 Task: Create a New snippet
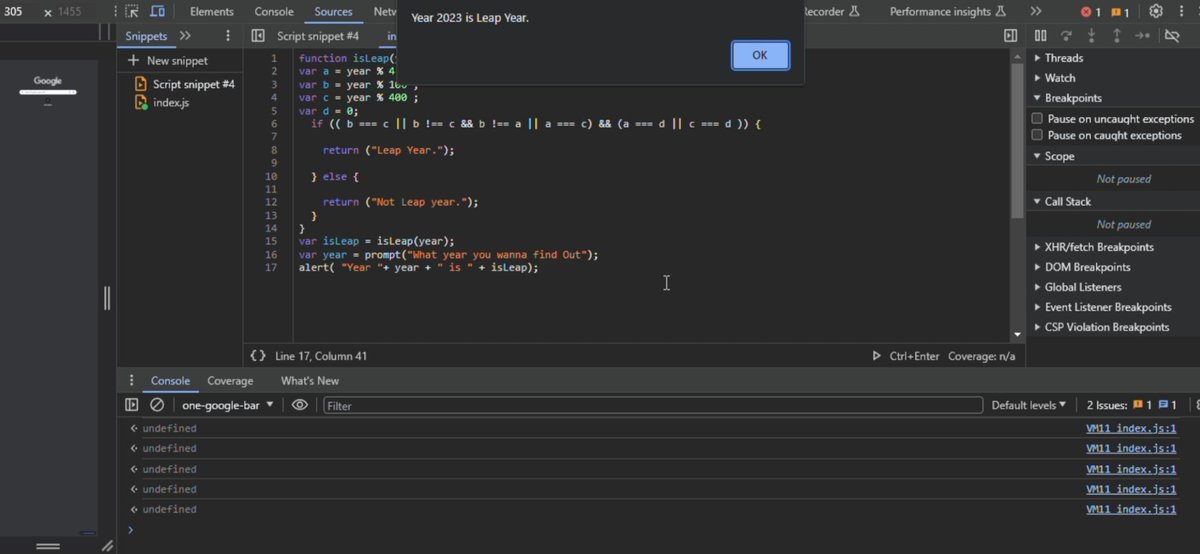(168, 61)
